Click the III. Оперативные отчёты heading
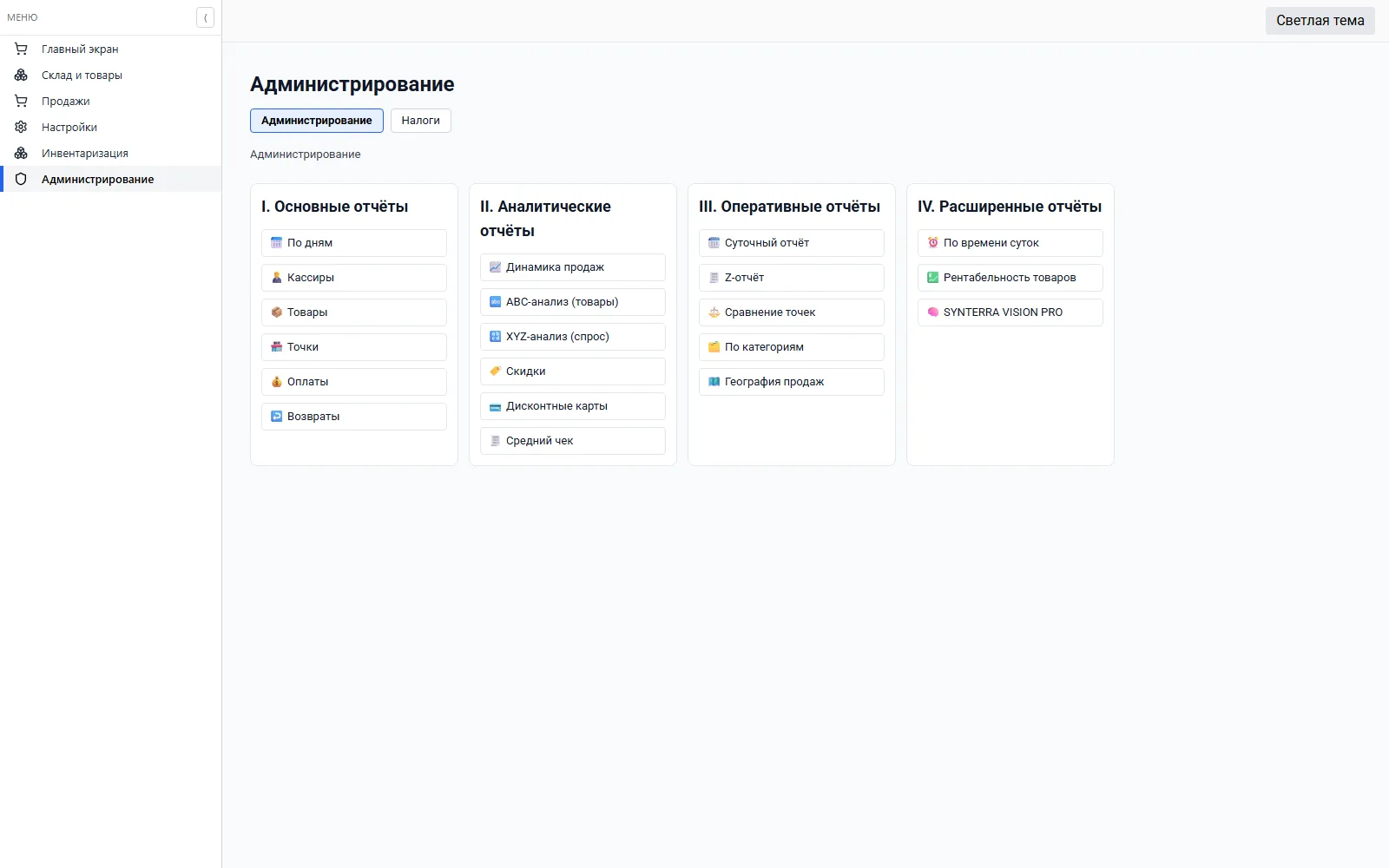The height and width of the screenshot is (868, 1389). coord(790,207)
